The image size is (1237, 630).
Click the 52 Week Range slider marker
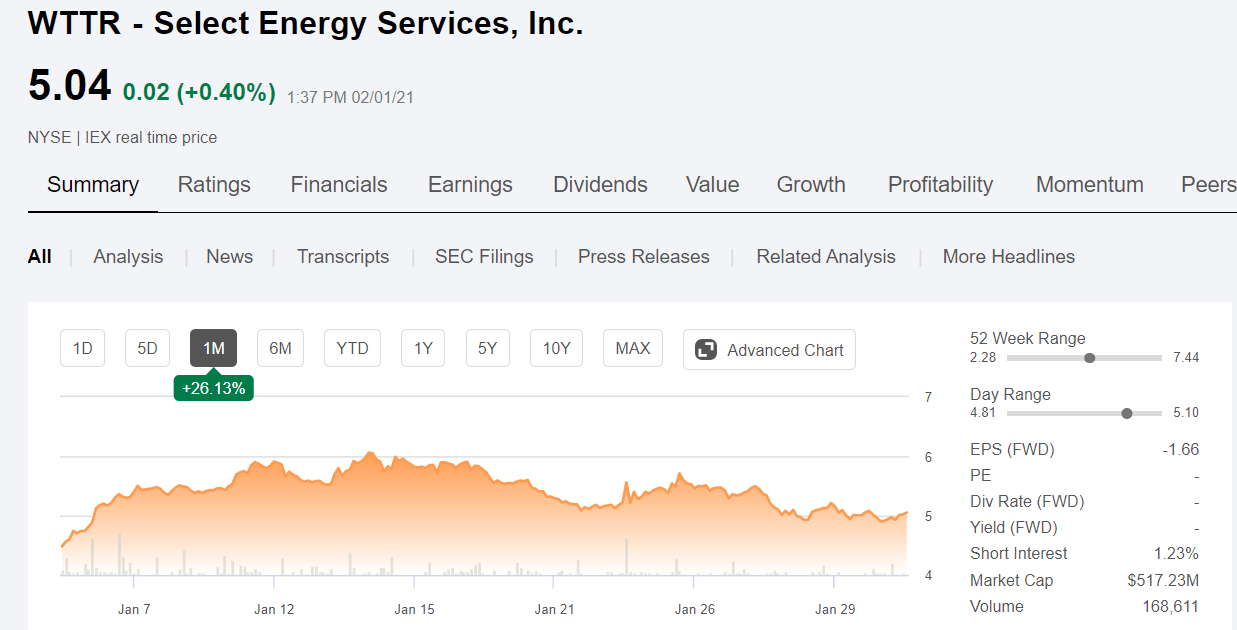tap(1090, 357)
